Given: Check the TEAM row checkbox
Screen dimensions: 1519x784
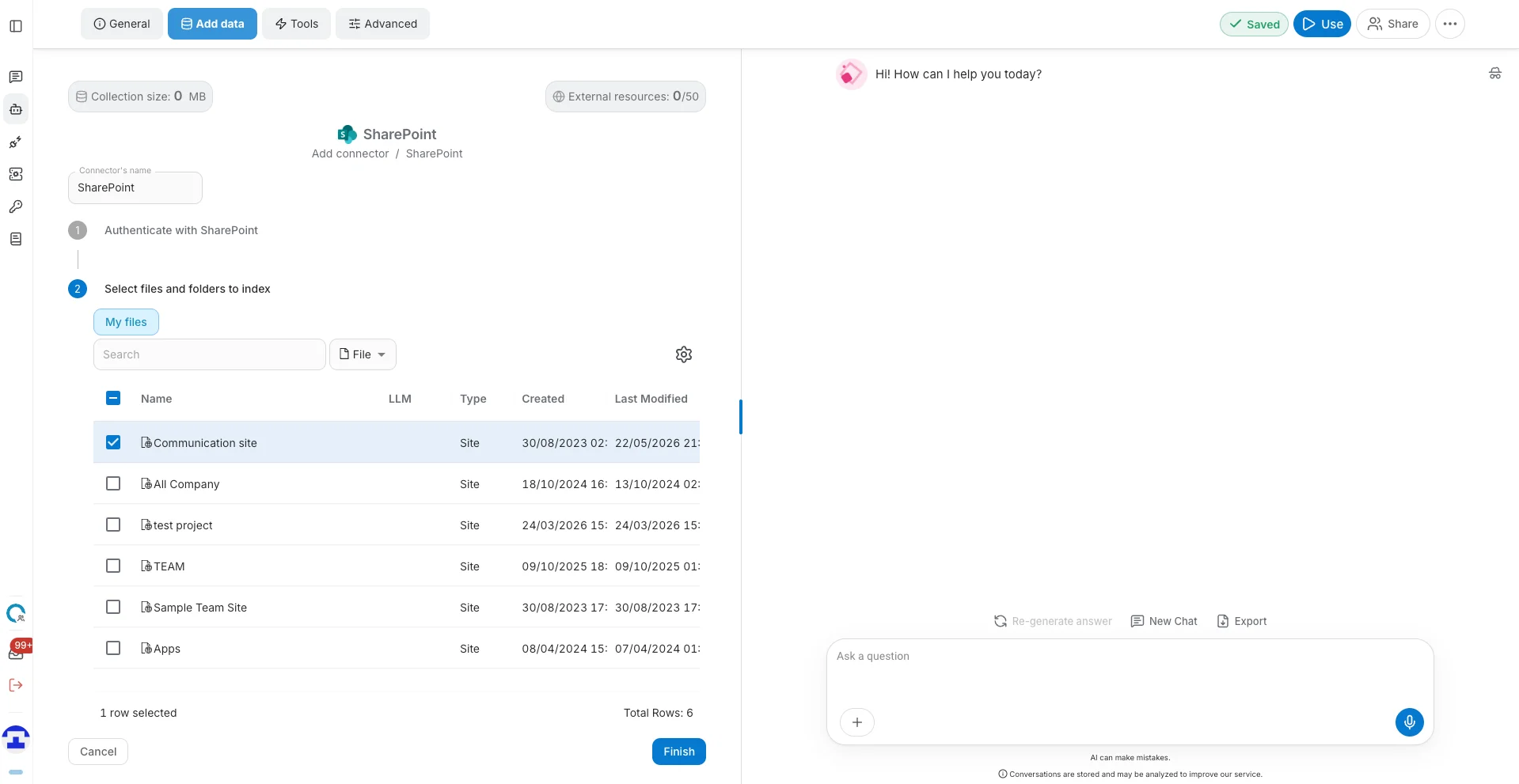Looking at the screenshot, I should tap(113, 566).
